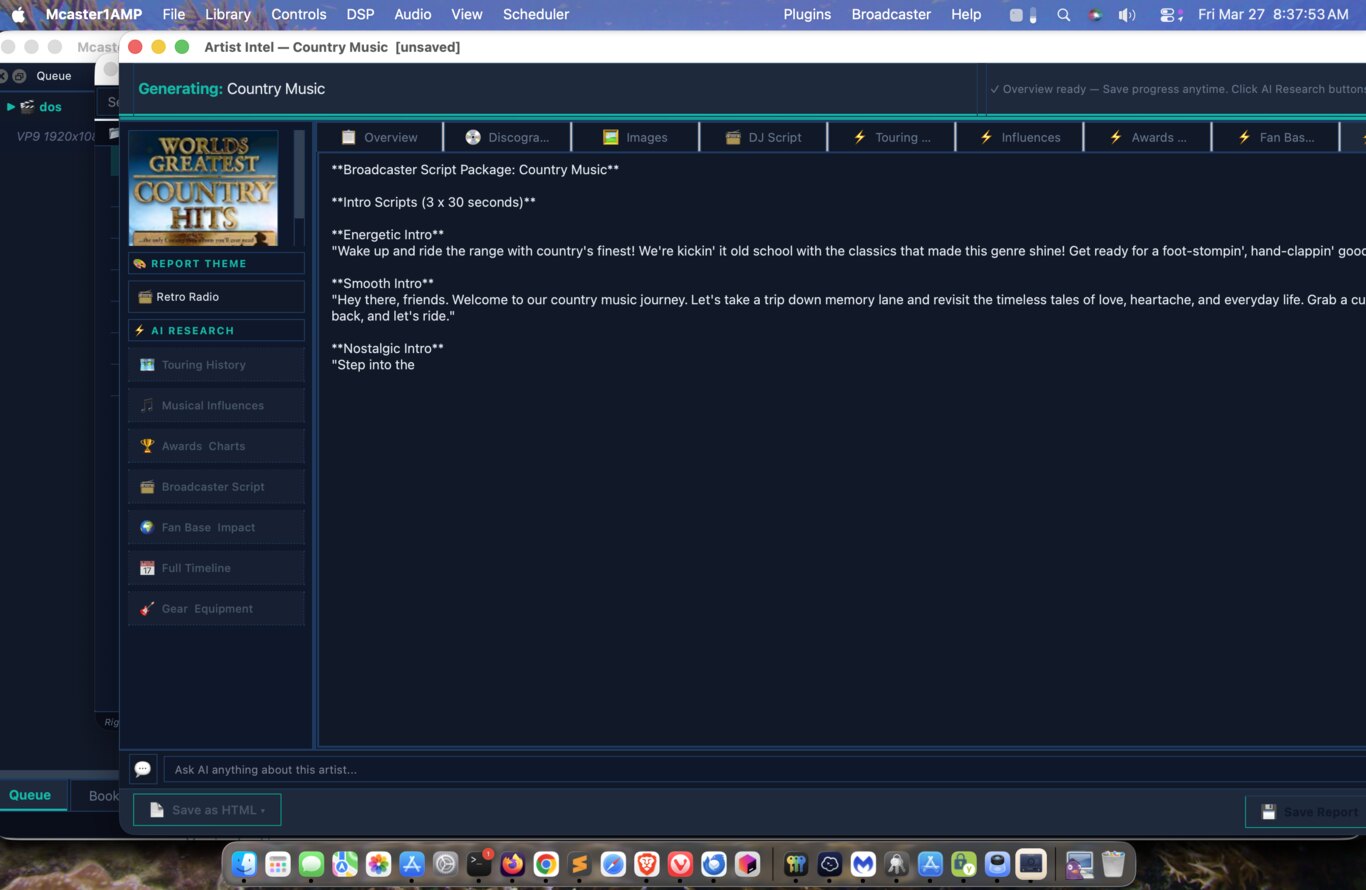Run the Broadcaster Script research

(216, 487)
